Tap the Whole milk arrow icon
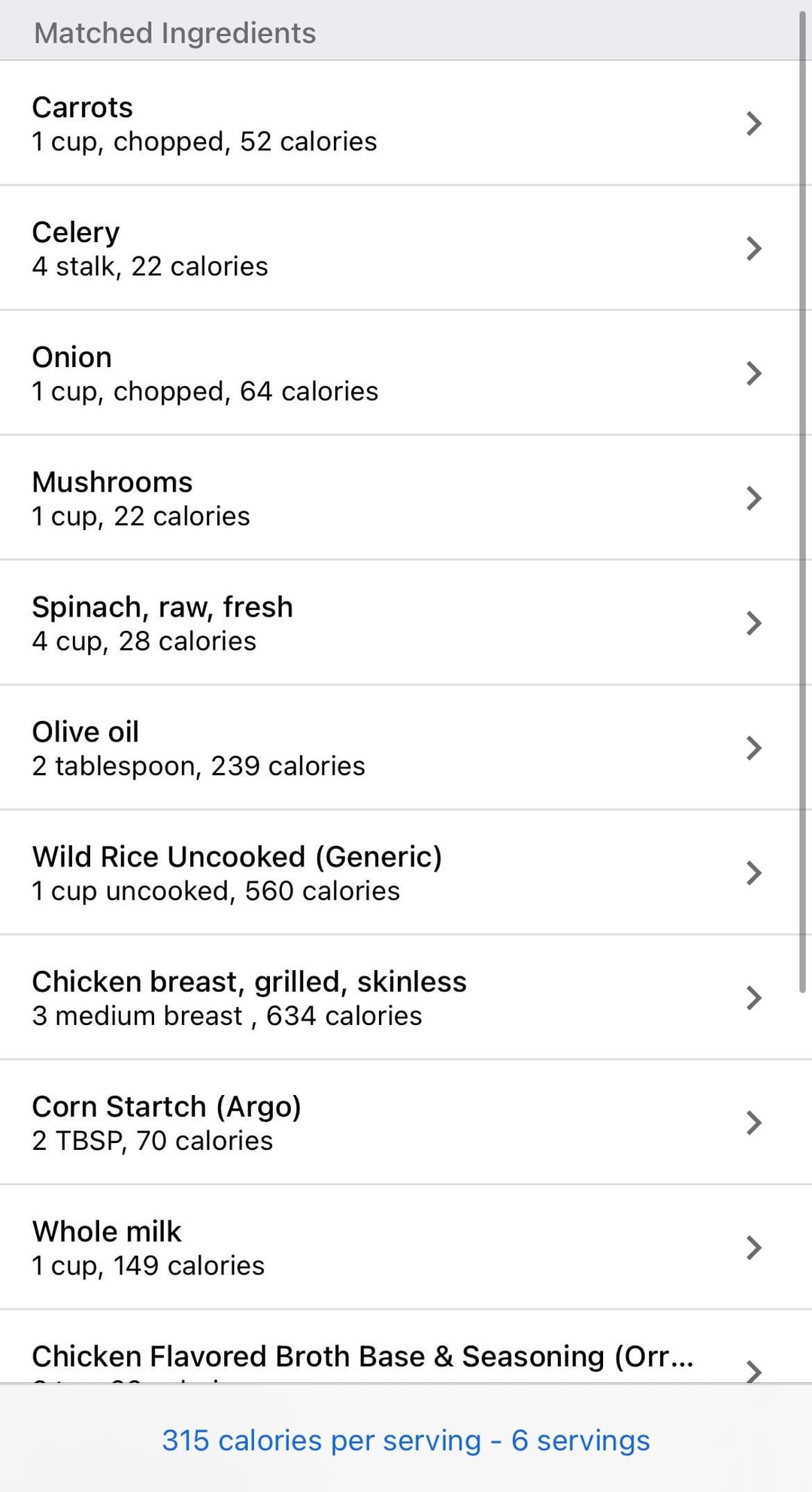 (x=753, y=1247)
